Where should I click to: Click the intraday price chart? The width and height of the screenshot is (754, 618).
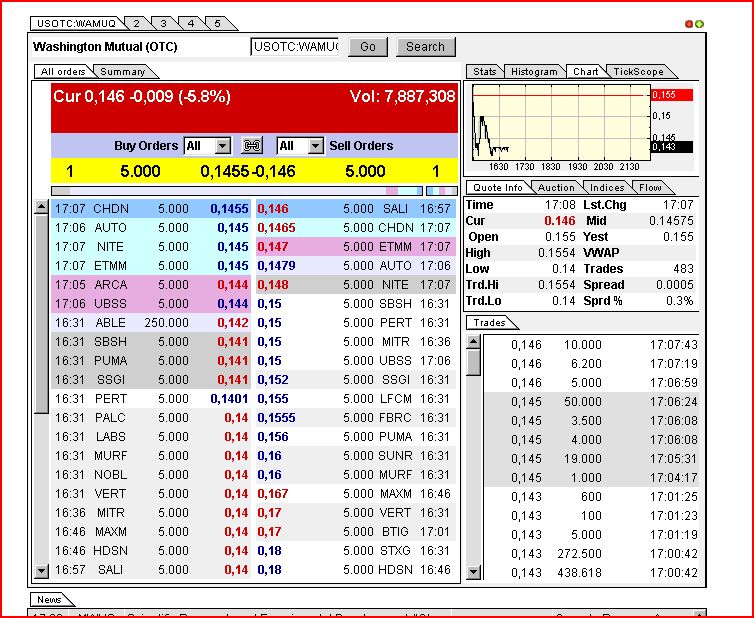coord(561,122)
